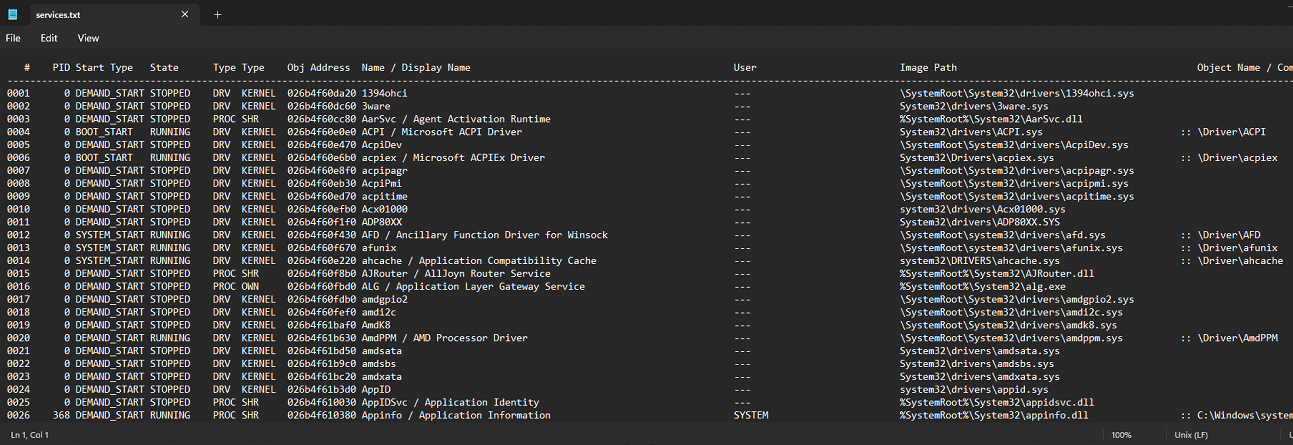The height and width of the screenshot is (445, 1293).
Task: Click the Notepad app icon in title bar
Action: [x=13, y=14]
